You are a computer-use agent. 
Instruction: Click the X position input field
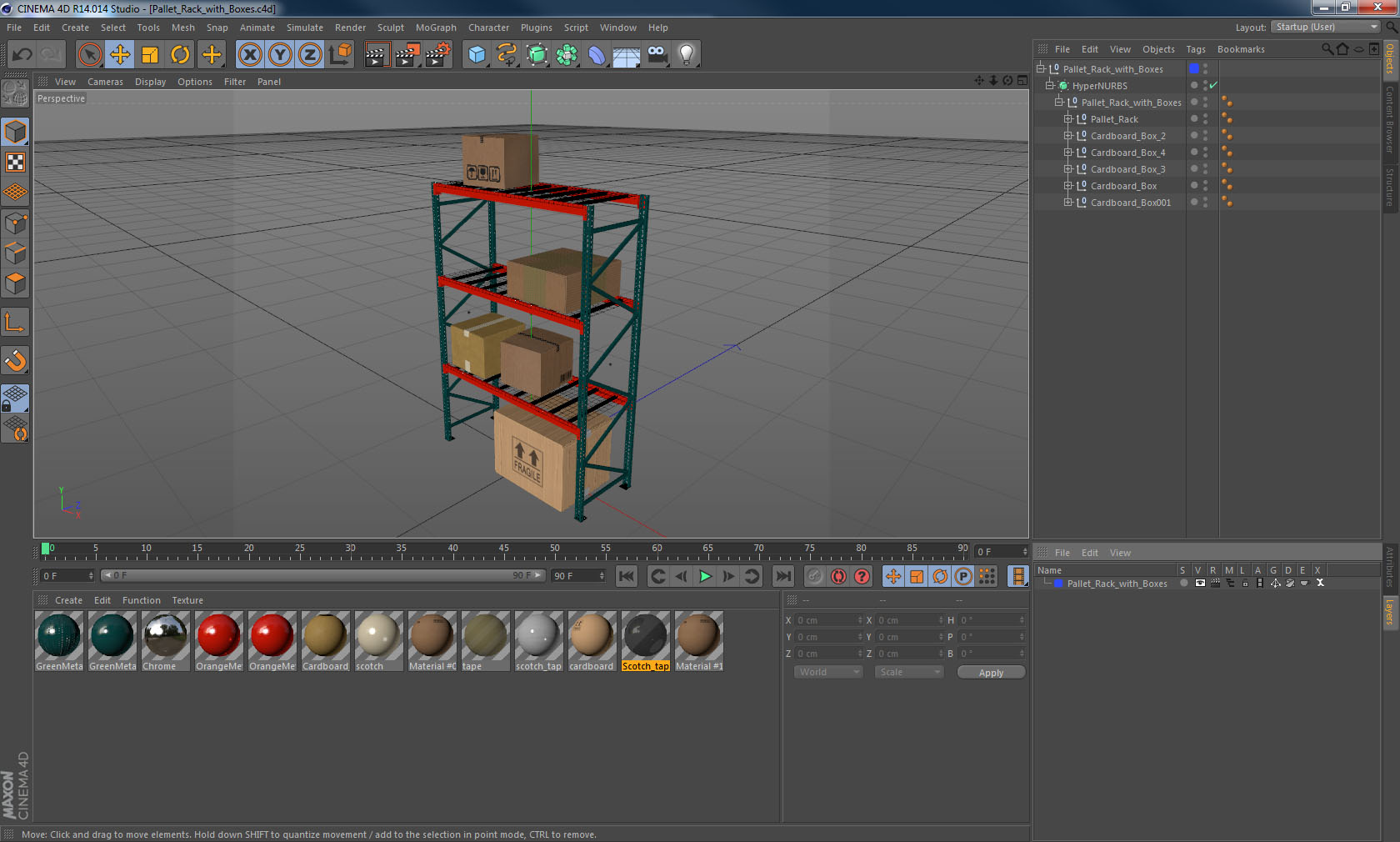tap(828, 620)
